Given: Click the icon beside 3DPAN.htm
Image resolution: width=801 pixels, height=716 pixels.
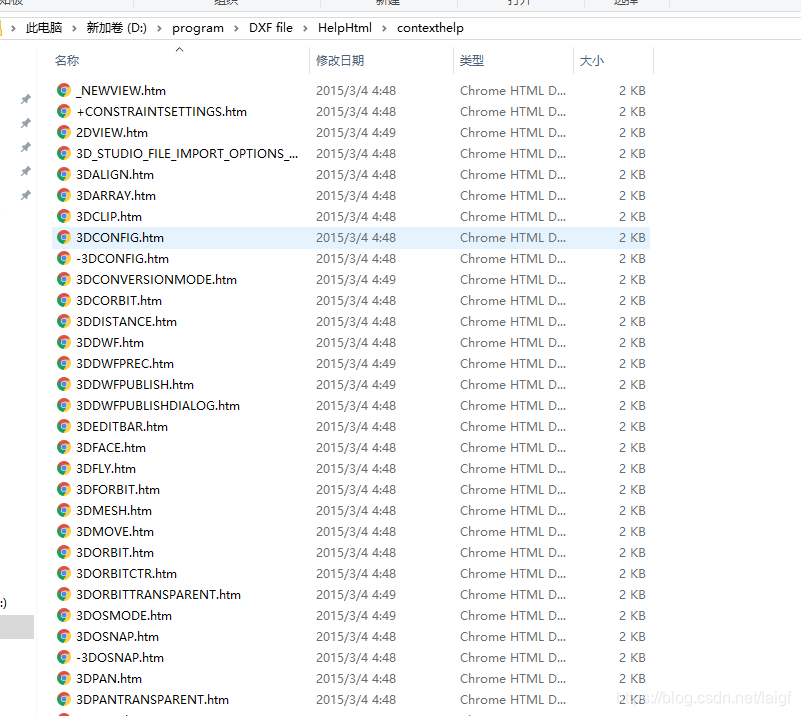Looking at the screenshot, I should tap(64, 678).
